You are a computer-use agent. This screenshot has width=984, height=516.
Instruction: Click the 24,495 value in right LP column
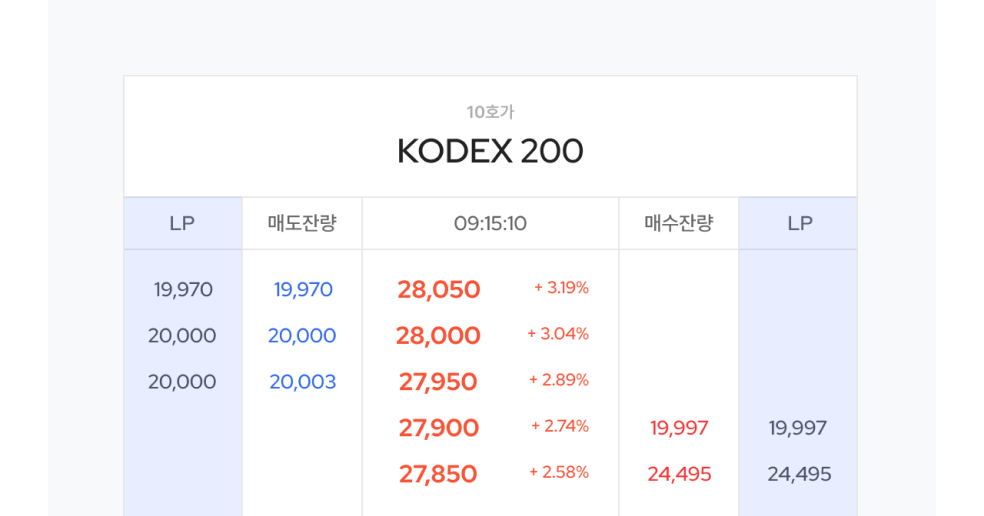click(x=799, y=474)
